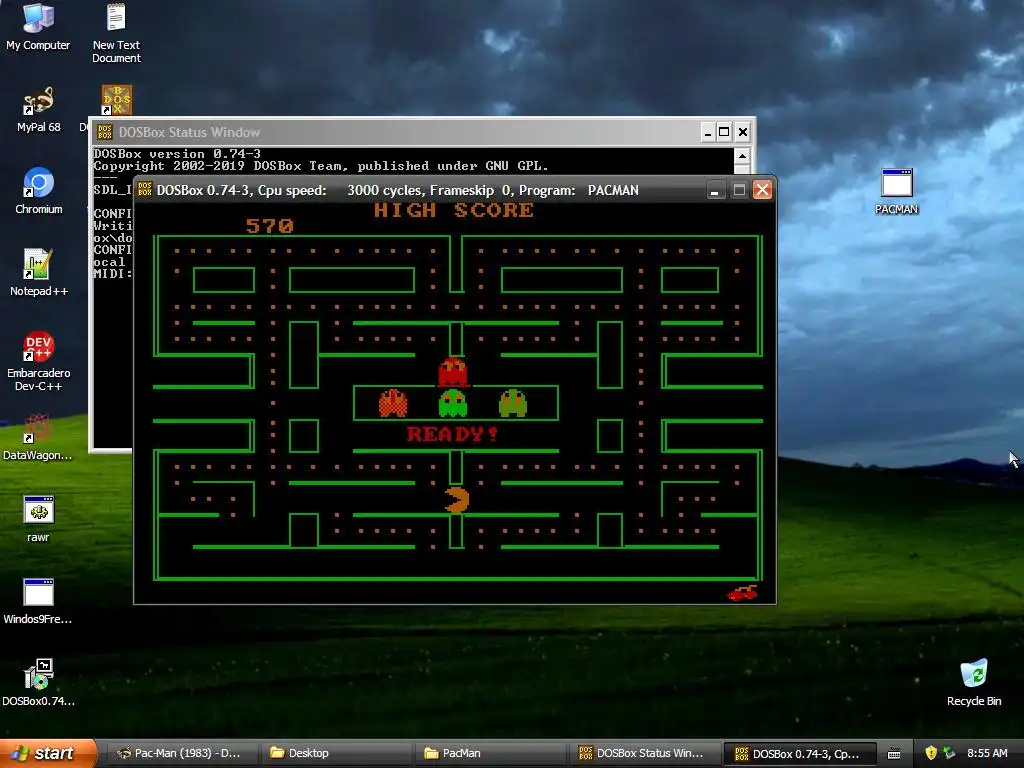Image resolution: width=1024 pixels, height=768 pixels.
Task: Click the orange Pac-Man character
Action: tap(456, 500)
